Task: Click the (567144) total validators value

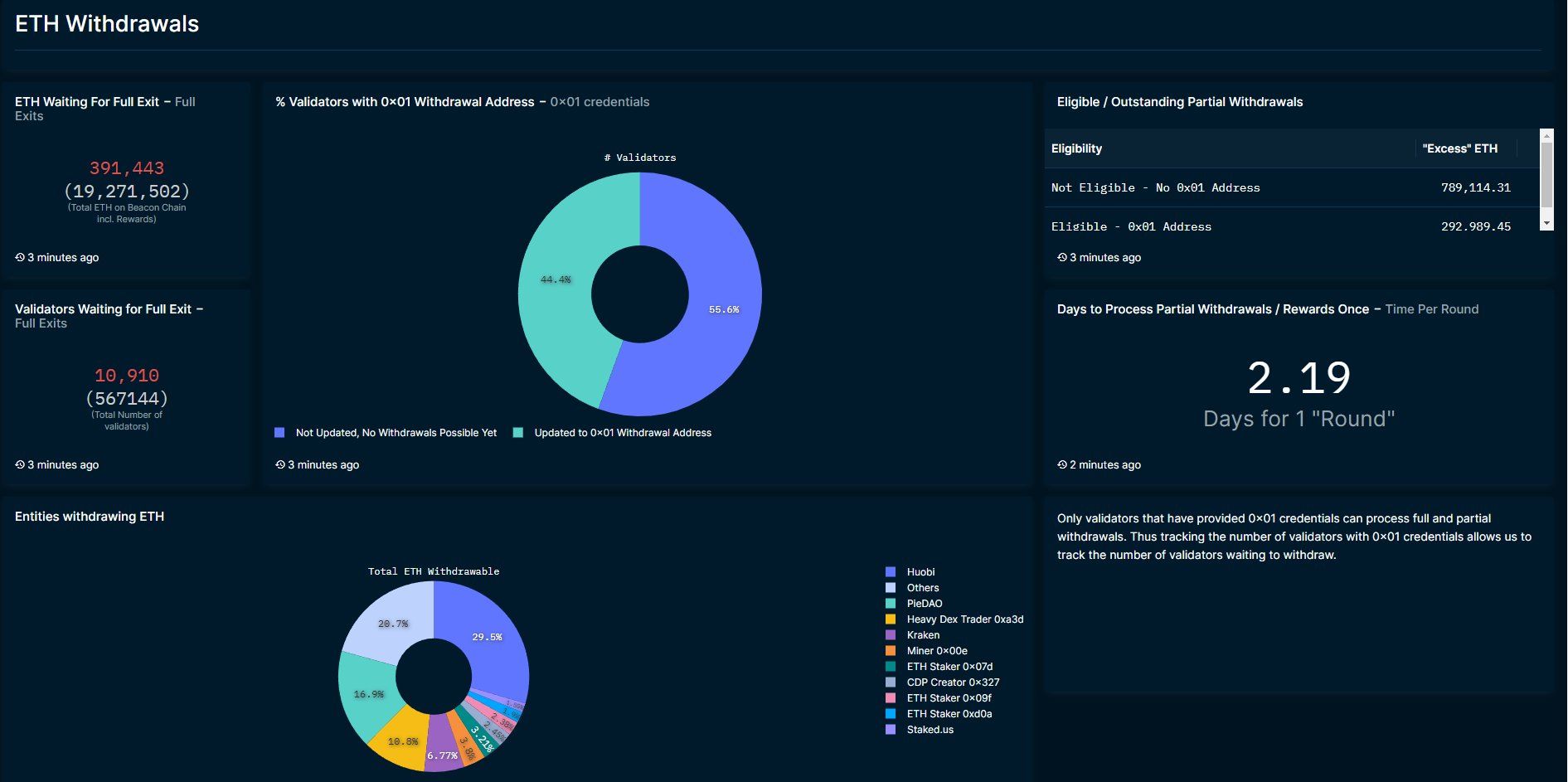Action: click(127, 399)
